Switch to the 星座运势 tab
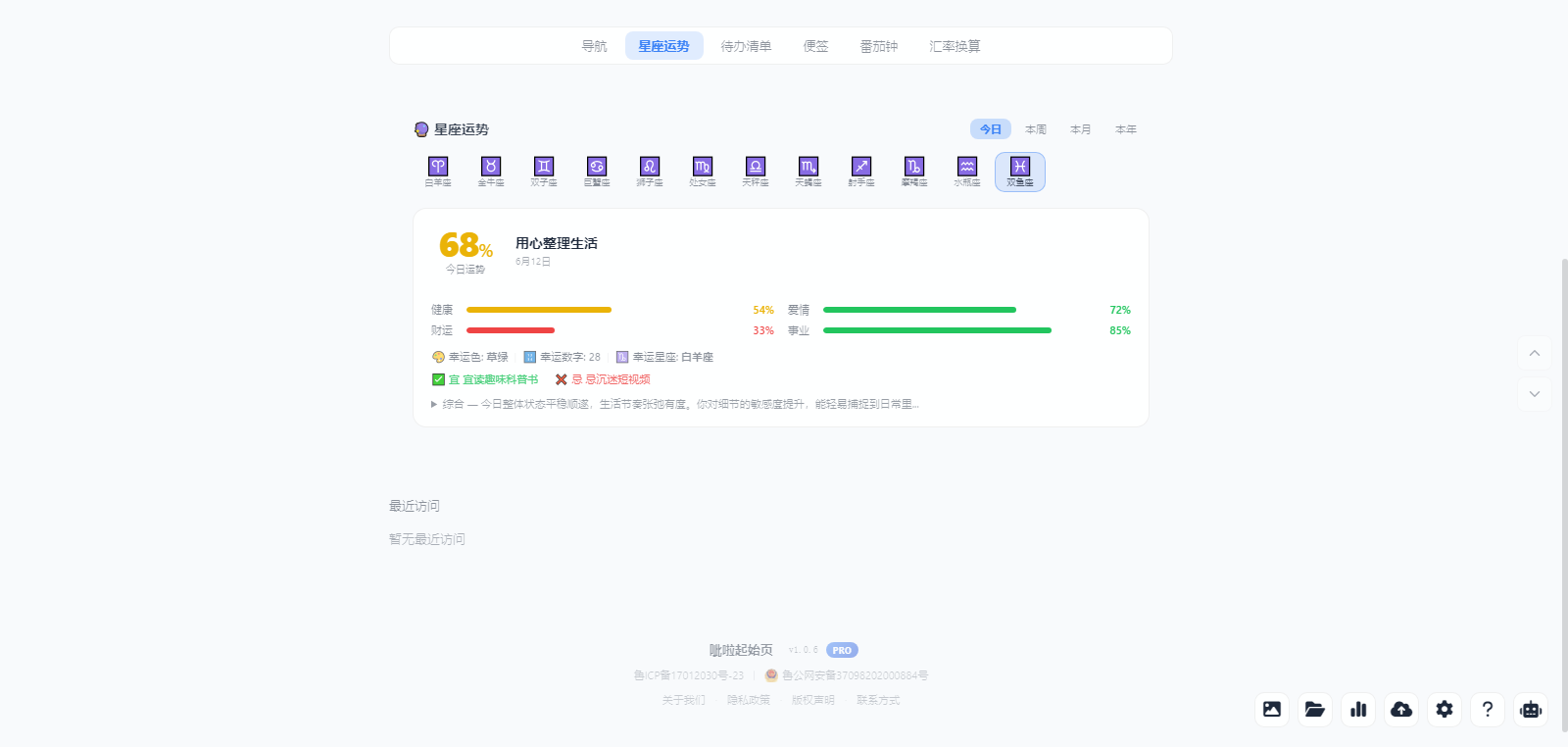Image resolution: width=1568 pixels, height=747 pixels. tap(663, 46)
